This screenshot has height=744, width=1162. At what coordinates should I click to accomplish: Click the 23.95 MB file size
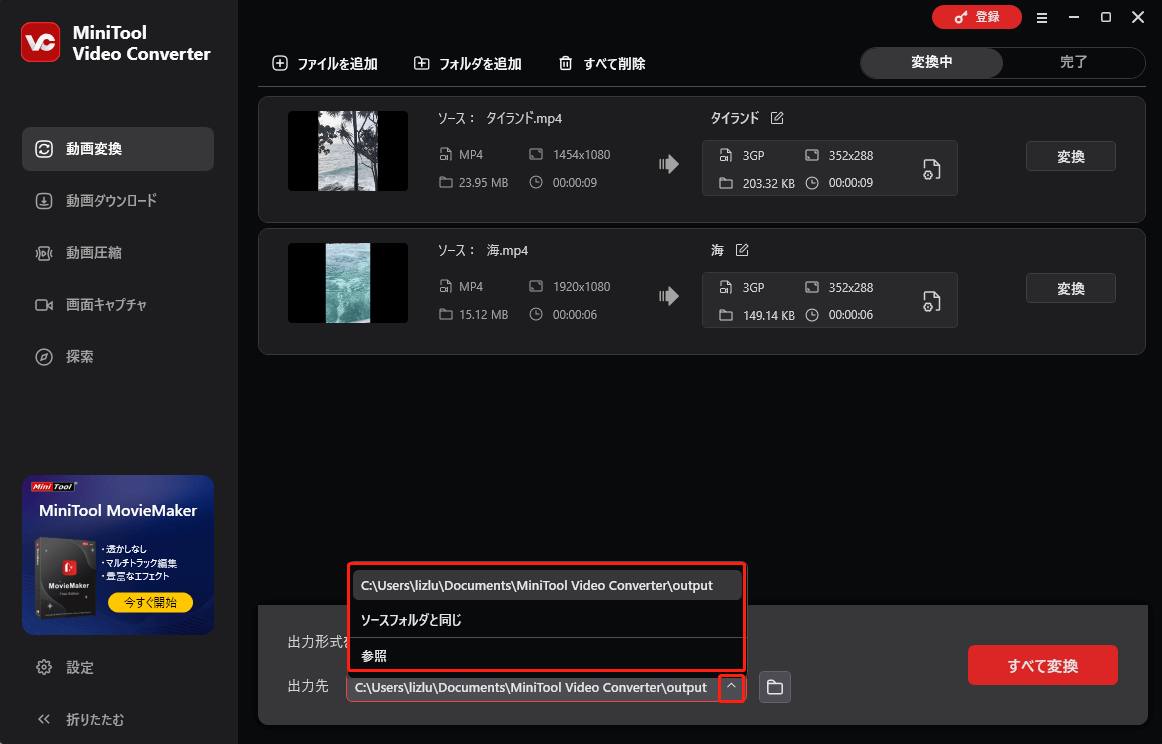483,182
